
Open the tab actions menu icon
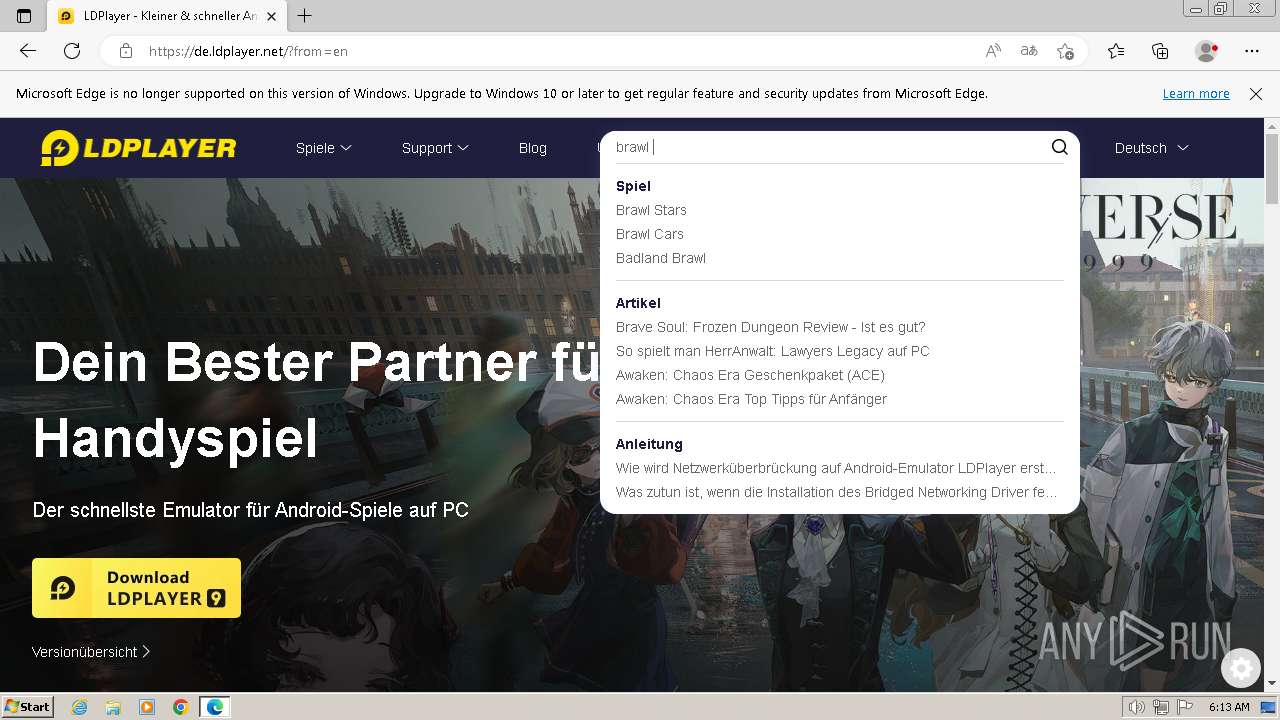[24, 16]
